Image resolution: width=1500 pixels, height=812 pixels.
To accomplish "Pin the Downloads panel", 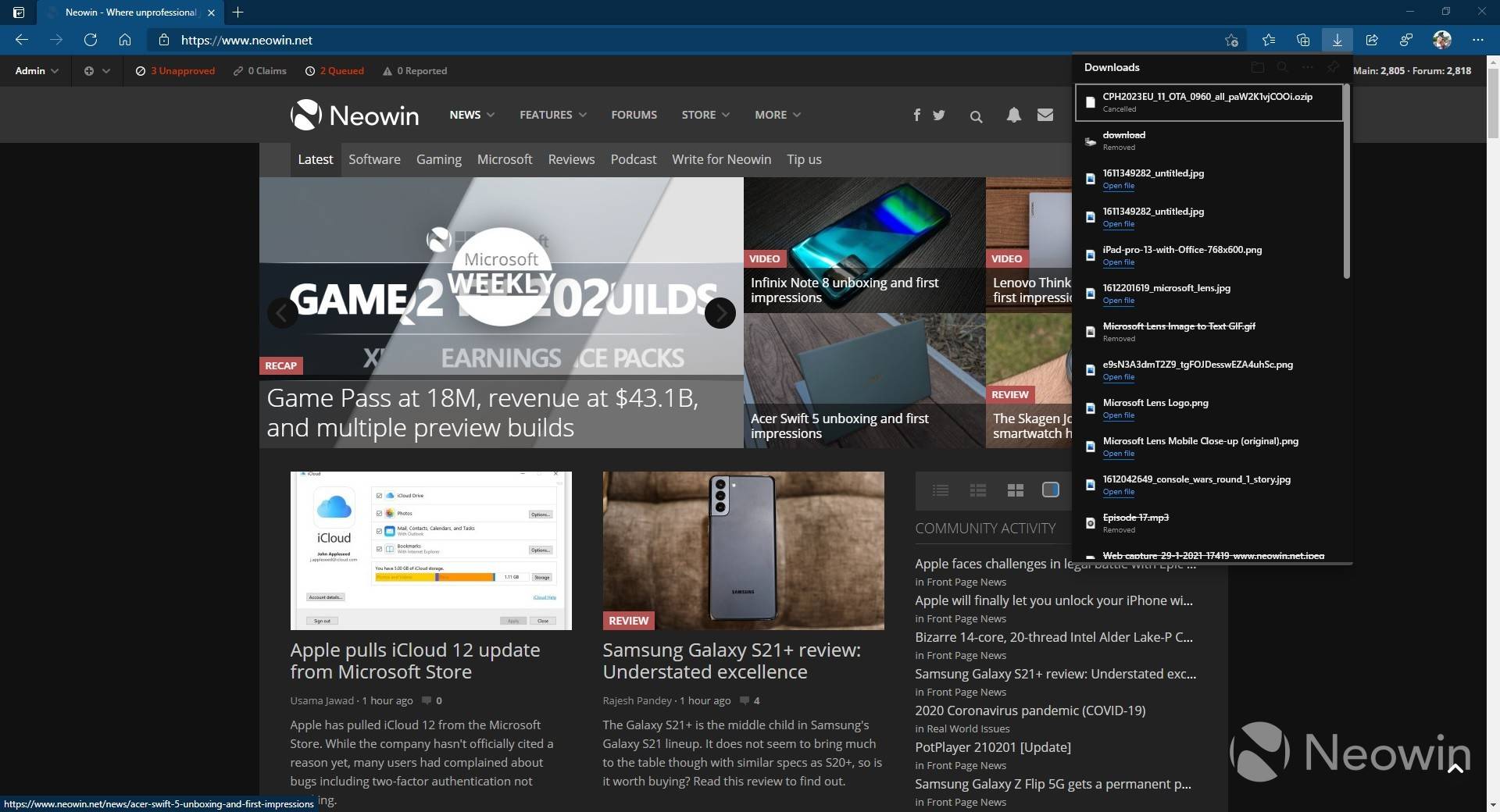I will point(1333,67).
